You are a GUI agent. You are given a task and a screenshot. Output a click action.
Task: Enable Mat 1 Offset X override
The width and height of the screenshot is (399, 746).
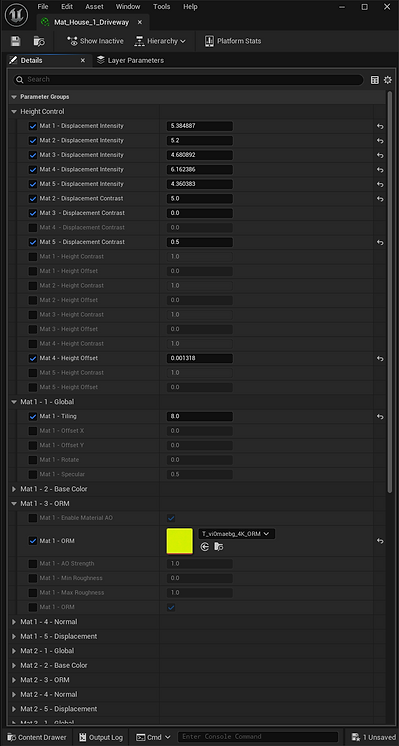pyautogui.click(x=33, y=431)
